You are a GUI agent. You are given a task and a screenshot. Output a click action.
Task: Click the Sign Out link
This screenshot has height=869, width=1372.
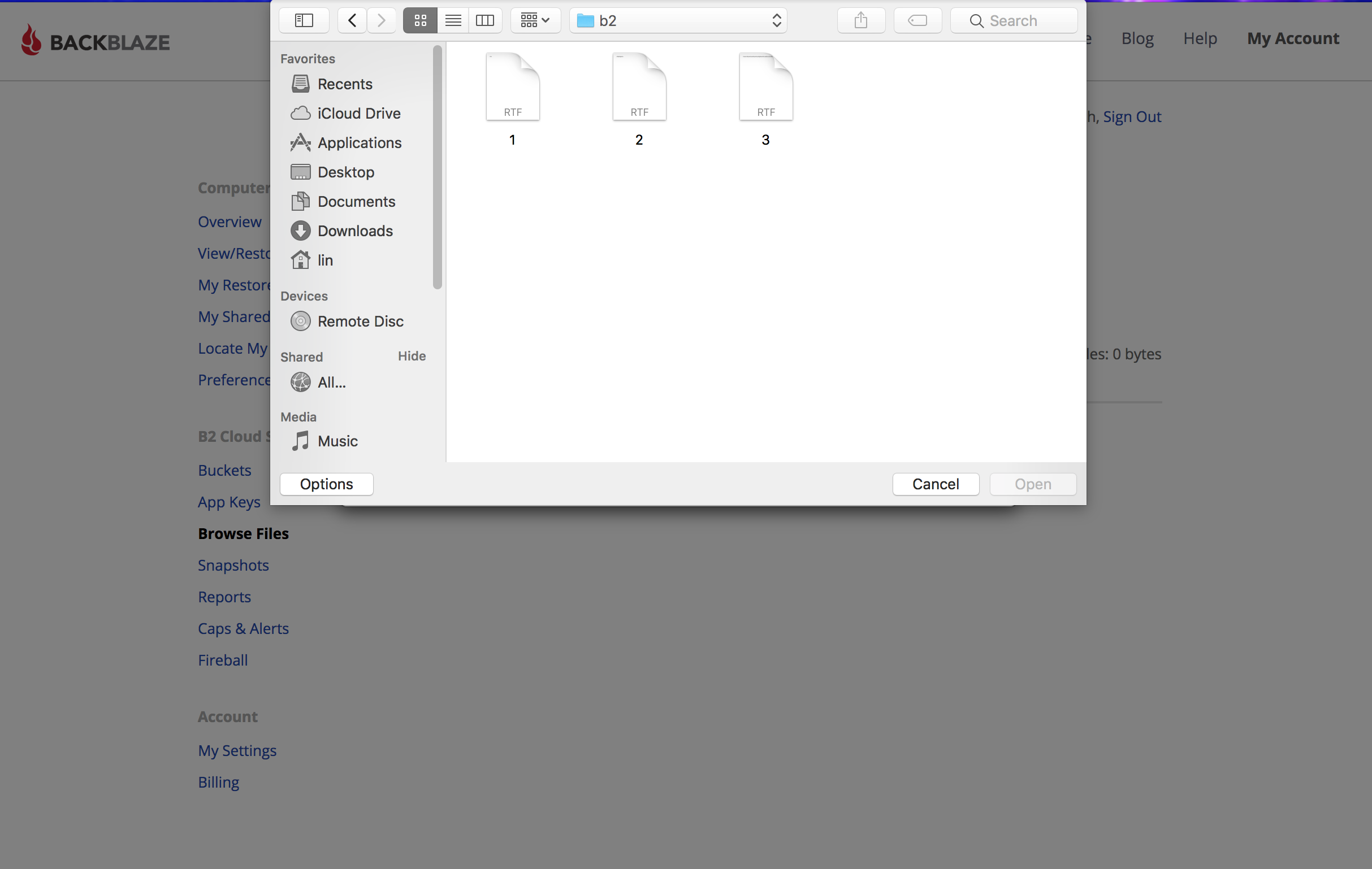tap(1132, 117)
